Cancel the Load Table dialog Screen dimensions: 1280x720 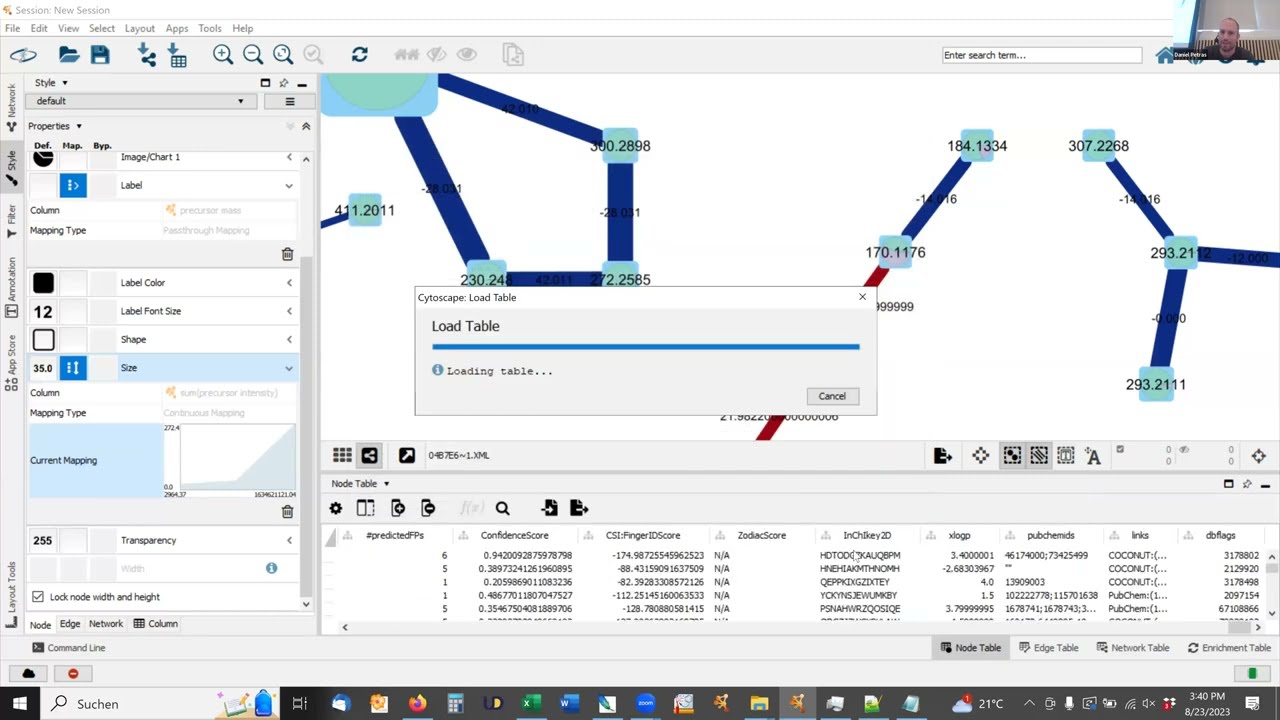832,396
